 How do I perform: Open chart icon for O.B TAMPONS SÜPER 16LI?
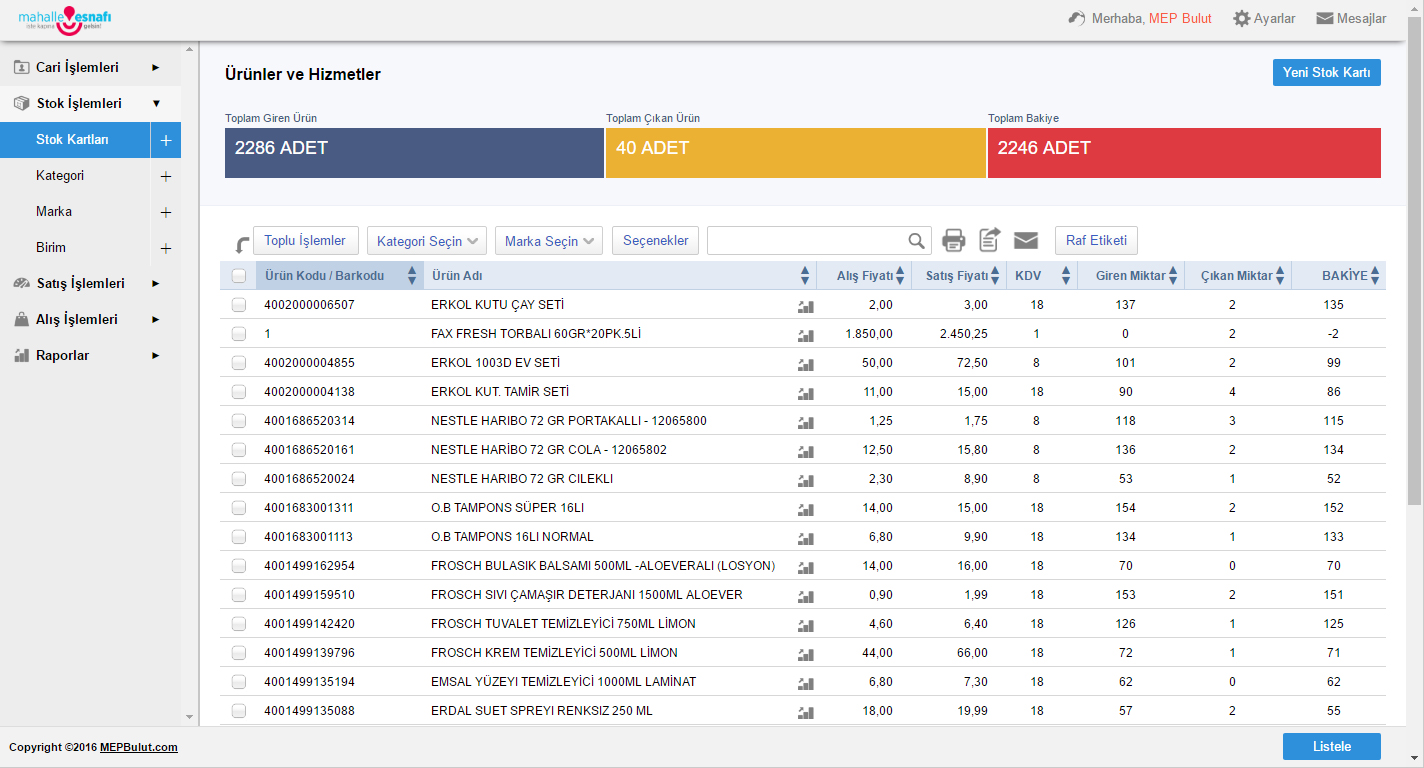pos(805,509)
